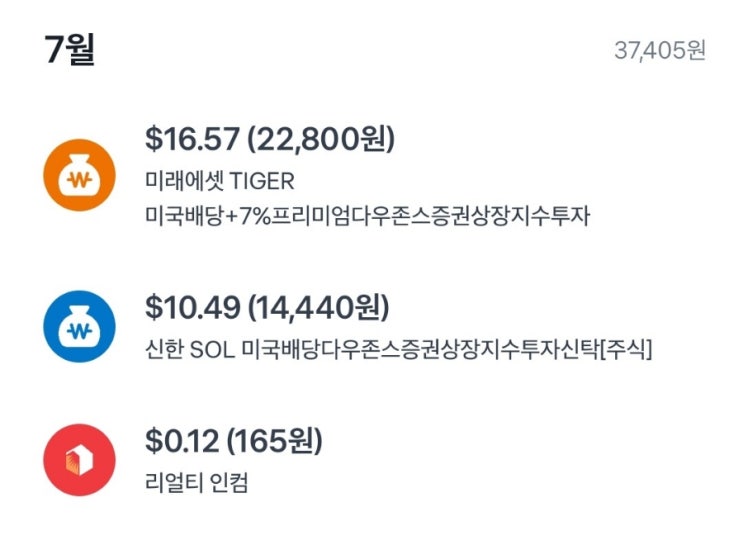743x545 pixels.
Task: Click the 37,405원 monthly total
Action: (x=660, y=51)
